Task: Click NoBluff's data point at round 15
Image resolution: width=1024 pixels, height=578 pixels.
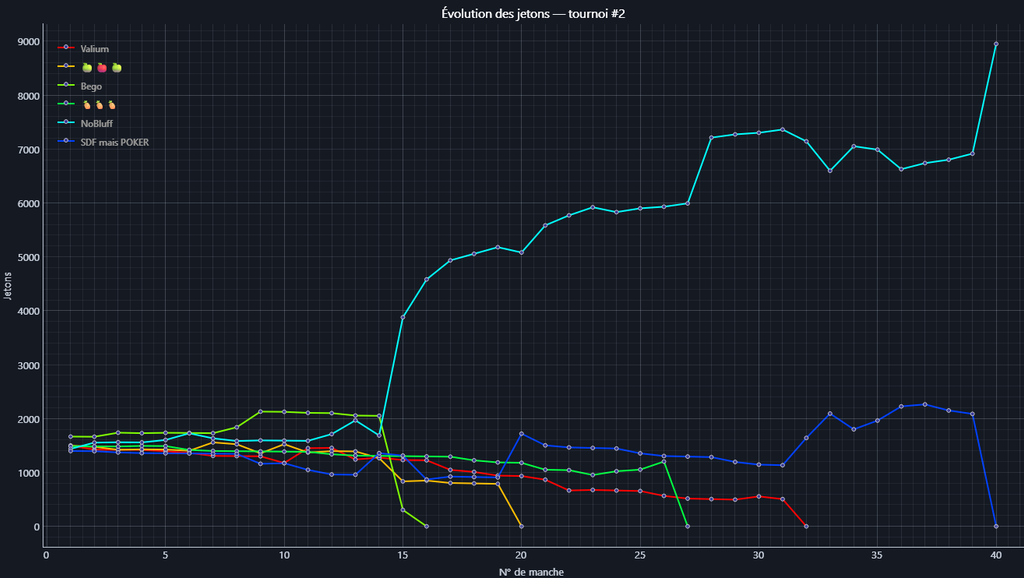Action: point(403,317)
